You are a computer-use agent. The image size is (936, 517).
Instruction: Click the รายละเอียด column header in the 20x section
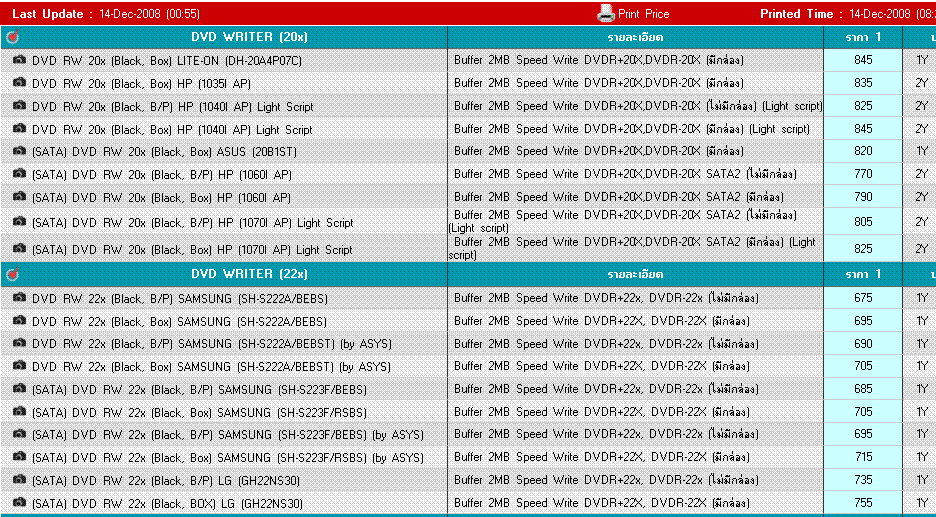pyautogui.click(x=635, y=37)
